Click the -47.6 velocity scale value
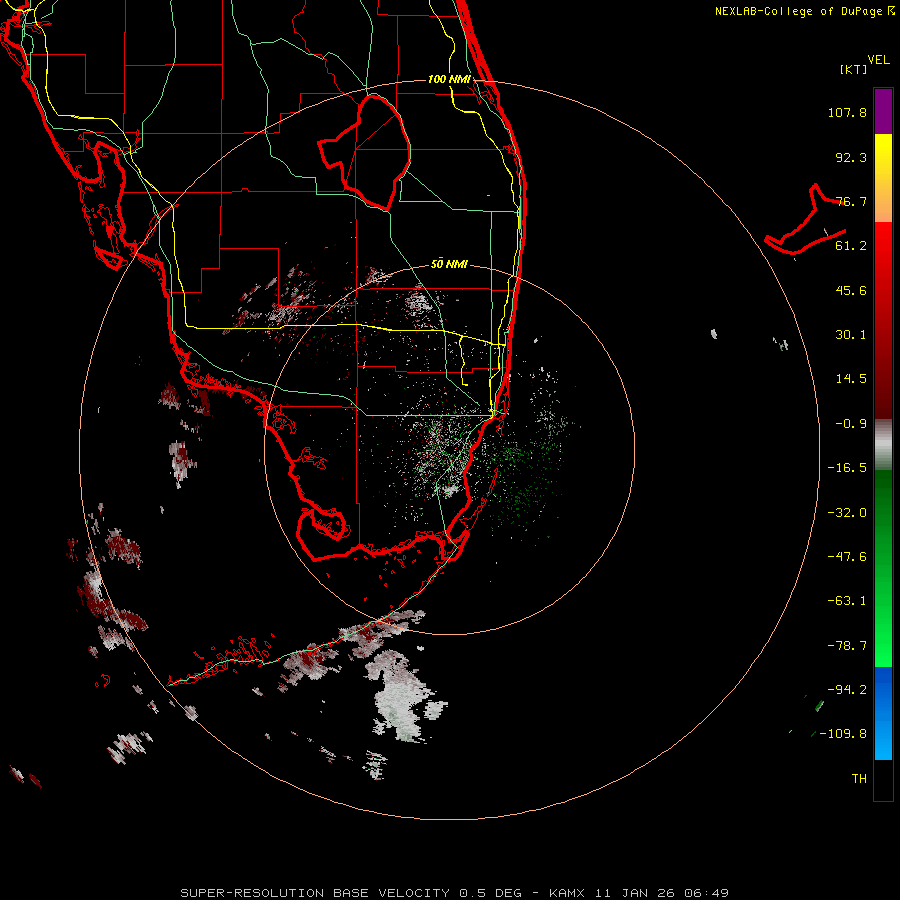900x900 pixels. [x=847, y=557]
